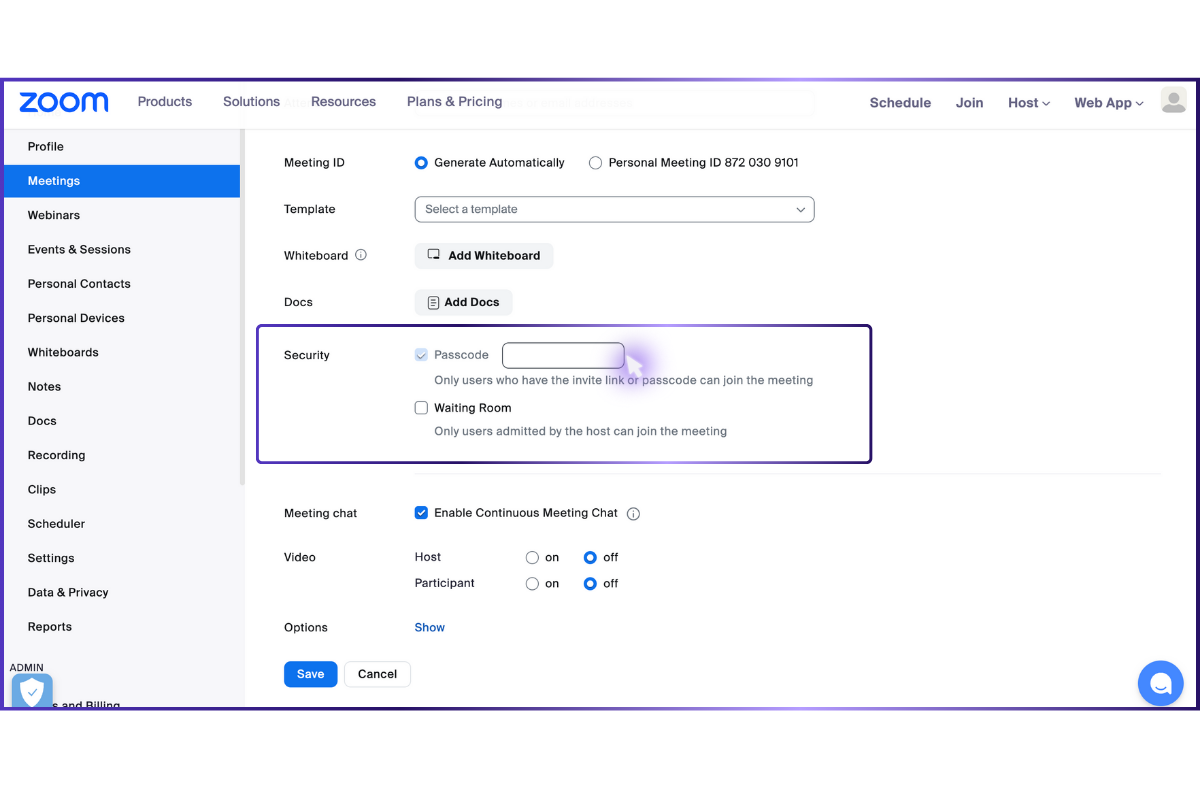Open the user profile avatar
The width and height of the screenshot is (1200, 800).
1173,100
